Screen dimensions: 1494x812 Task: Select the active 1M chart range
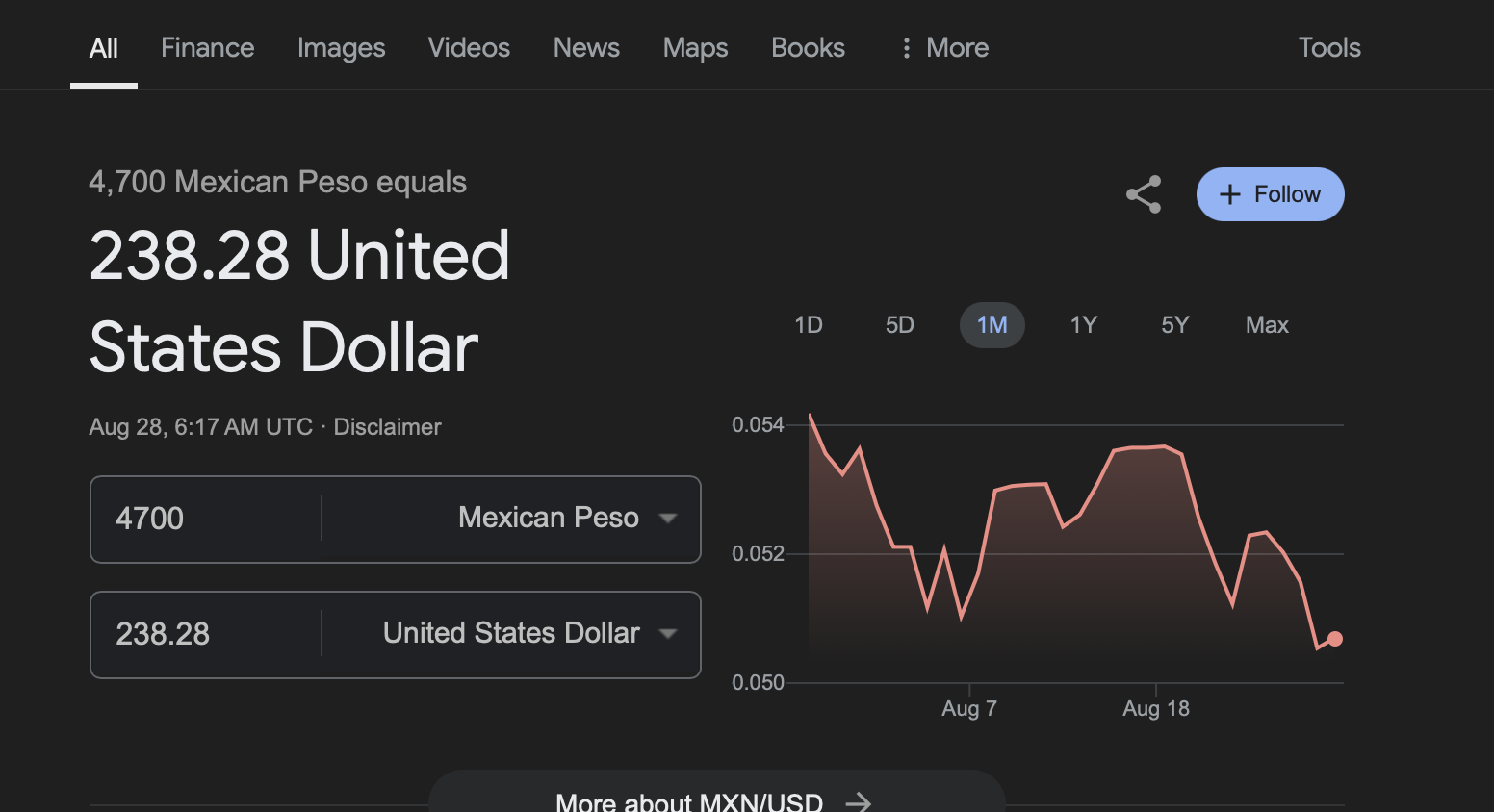992,325
